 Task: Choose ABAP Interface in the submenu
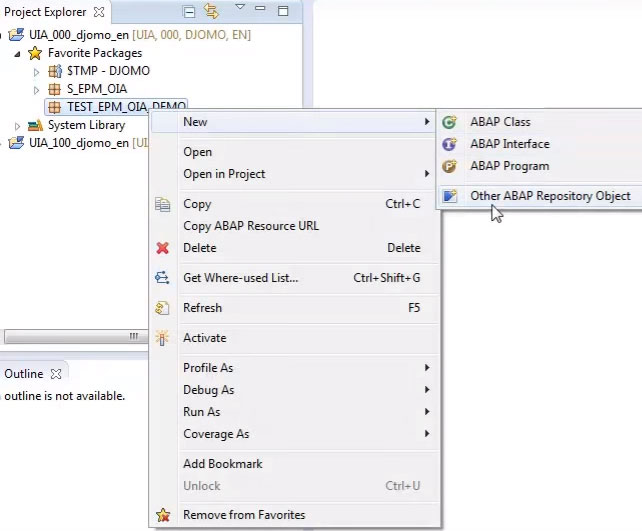tap(509, 144)
